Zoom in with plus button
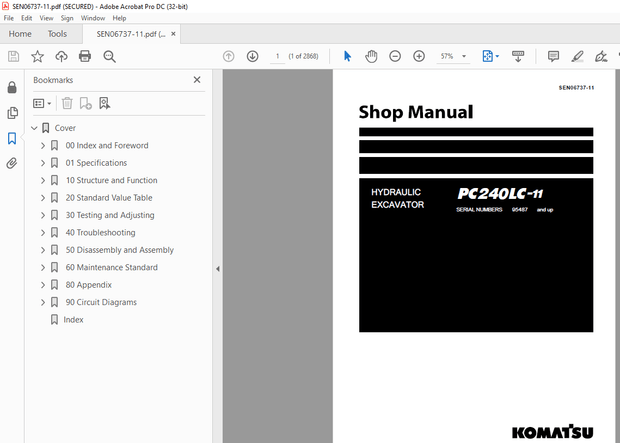 [419, 57]
